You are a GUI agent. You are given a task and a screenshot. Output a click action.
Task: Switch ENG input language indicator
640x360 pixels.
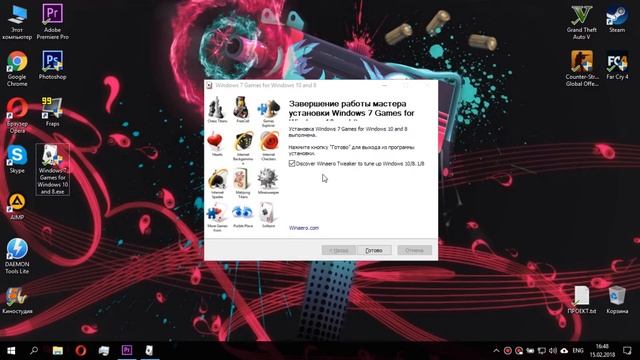(x=578, y=351)
